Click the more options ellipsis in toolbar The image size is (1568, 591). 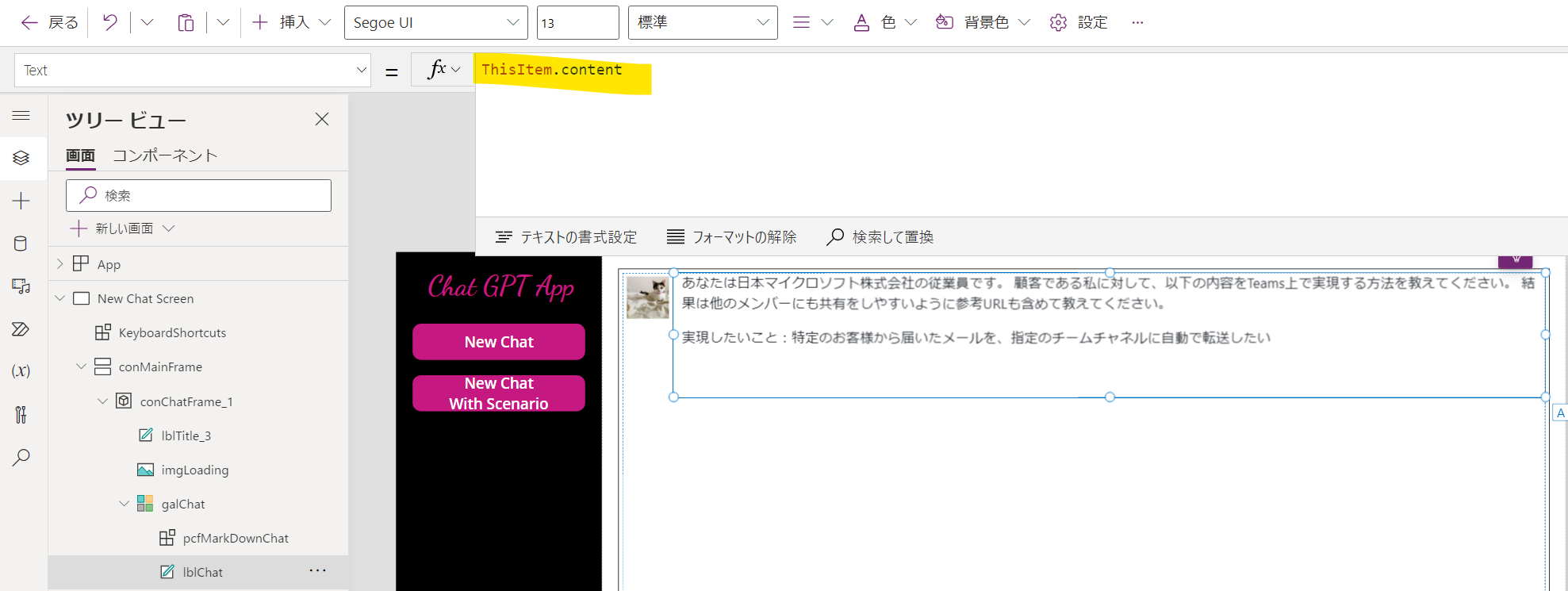(1137, 22)
